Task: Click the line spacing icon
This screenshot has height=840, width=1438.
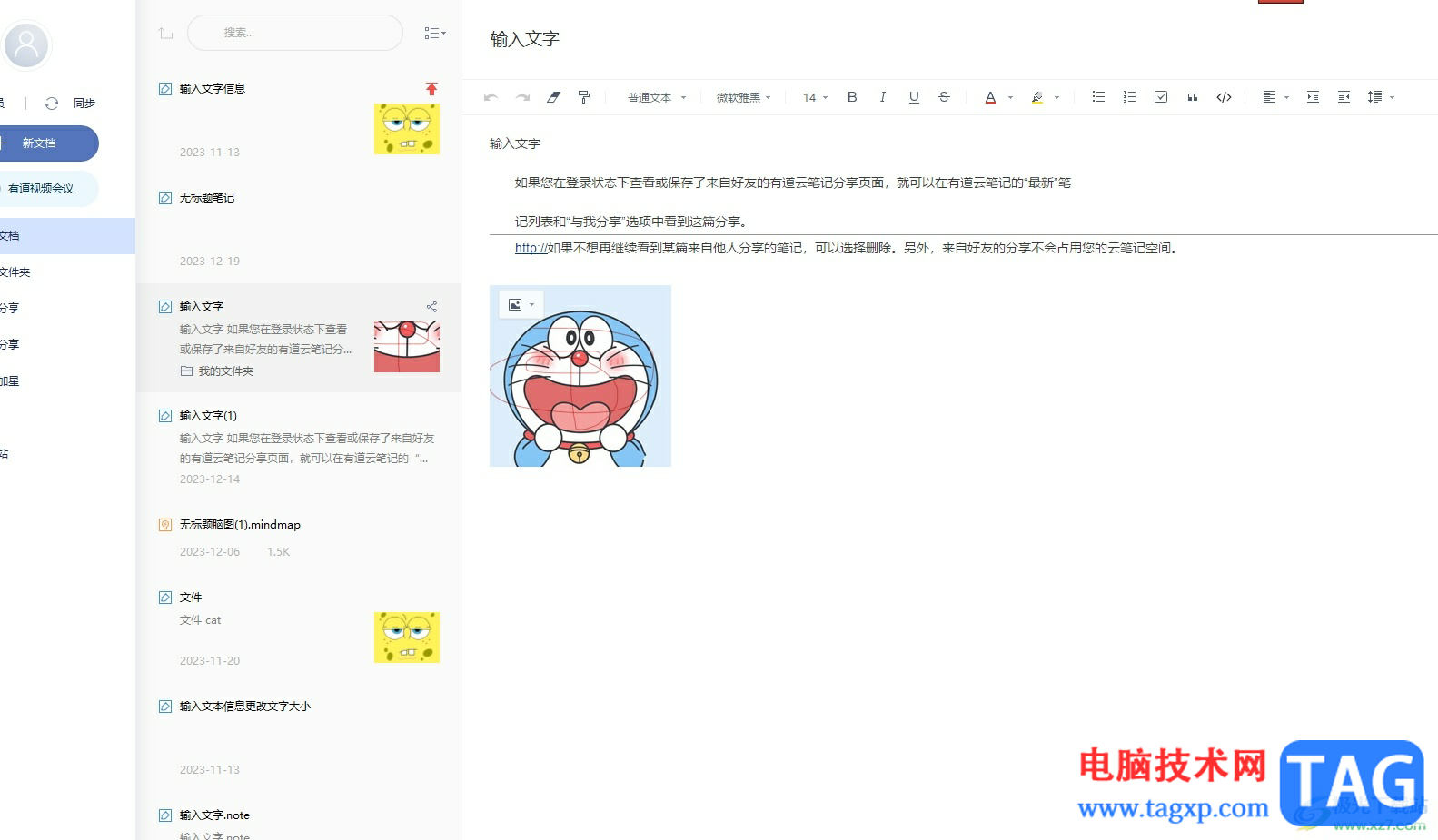Action: pos(1374,97)
